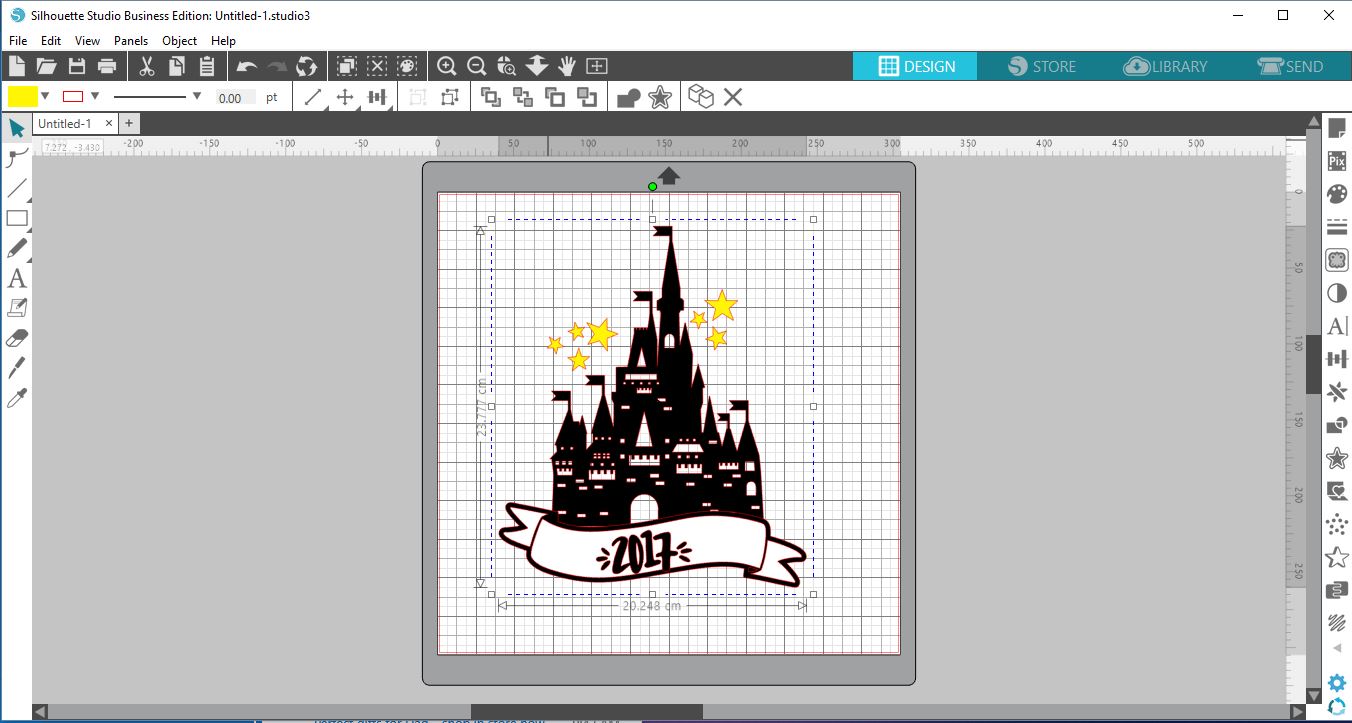Click the Group selected shapes icon
The width and height of the screenshot is (1352, 723).
pyautogui.click(x=417, y=97)
